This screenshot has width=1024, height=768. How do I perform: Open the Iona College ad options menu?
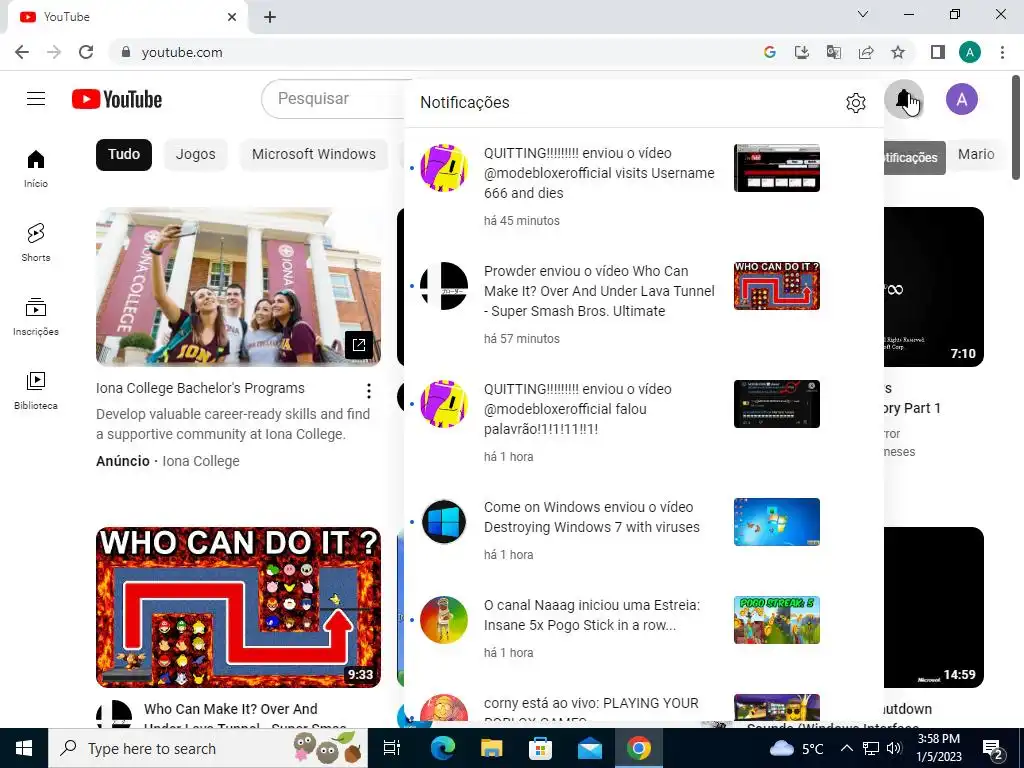click(x=369, y=391)
